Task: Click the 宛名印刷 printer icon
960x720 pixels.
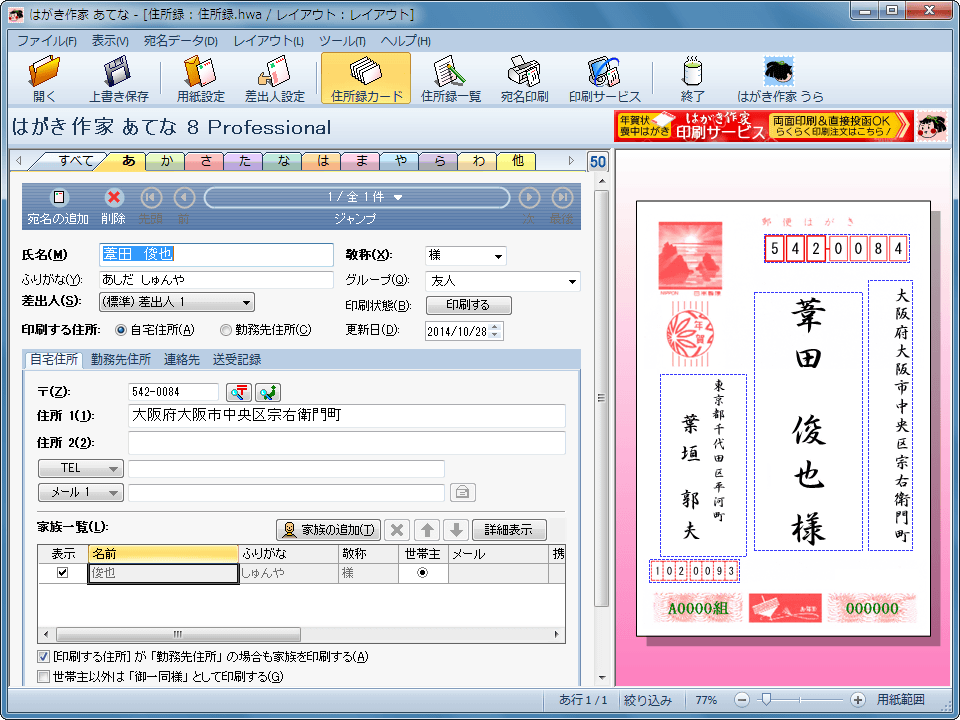Action: coord(524,73)
